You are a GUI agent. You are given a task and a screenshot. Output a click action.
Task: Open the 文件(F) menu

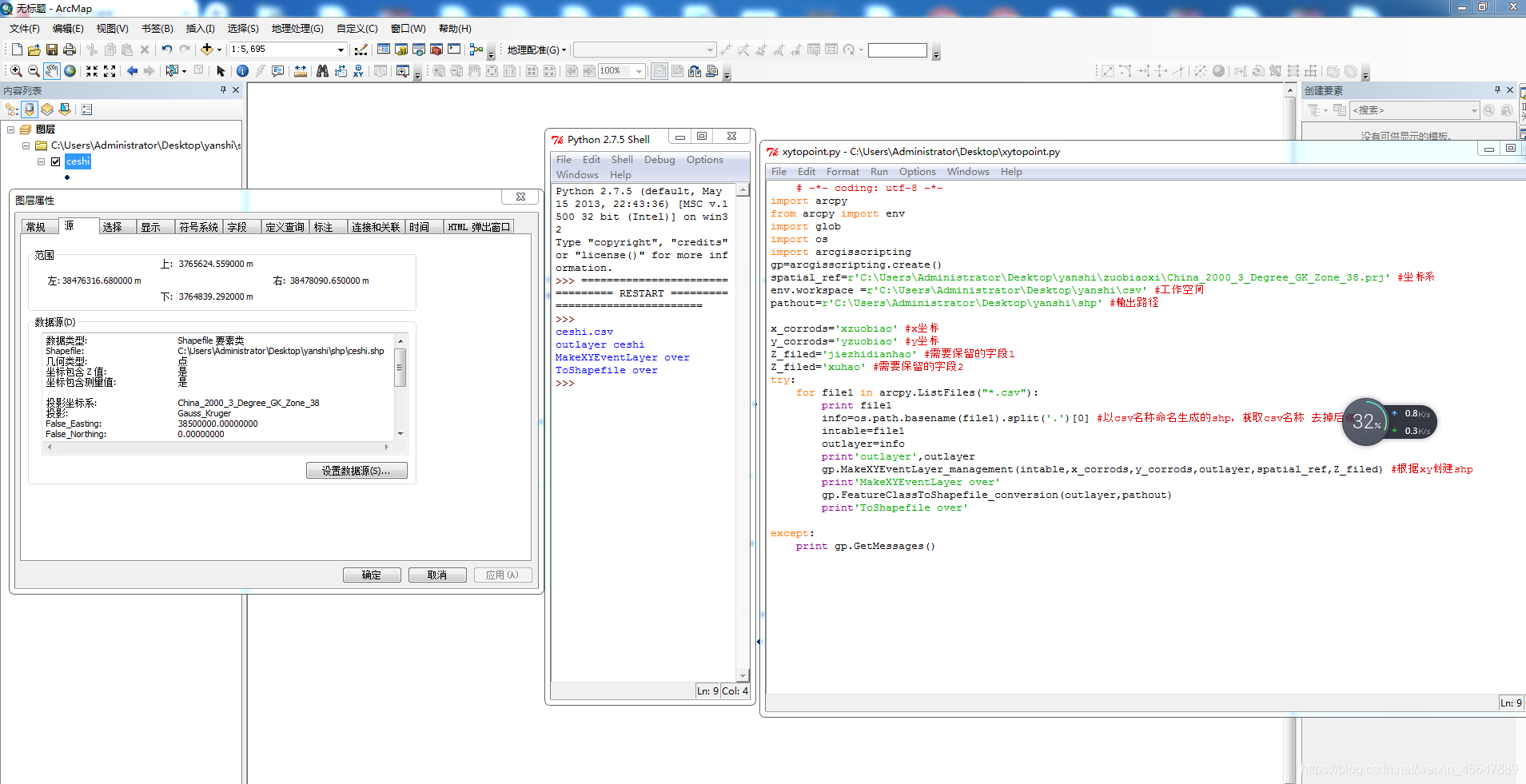(x=25, y=29)
